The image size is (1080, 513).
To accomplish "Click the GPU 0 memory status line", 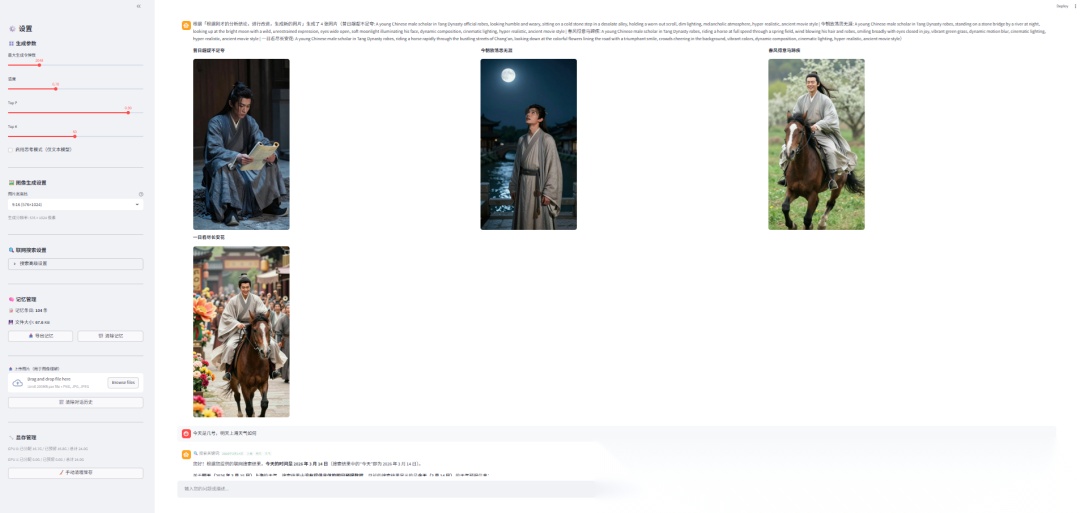I will [x=46, y=449].
